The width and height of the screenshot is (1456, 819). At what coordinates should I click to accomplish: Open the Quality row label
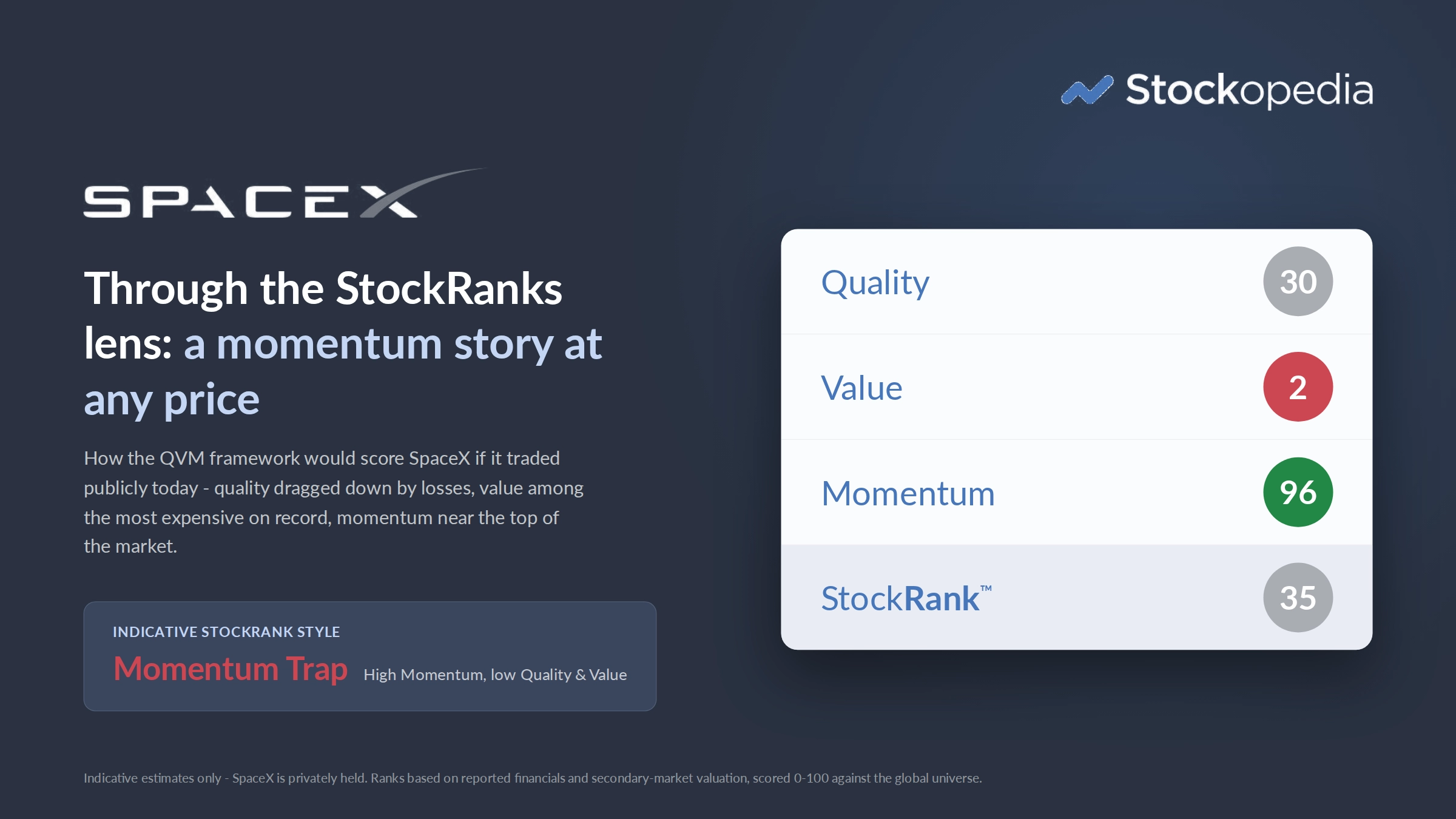coord(875,283)
